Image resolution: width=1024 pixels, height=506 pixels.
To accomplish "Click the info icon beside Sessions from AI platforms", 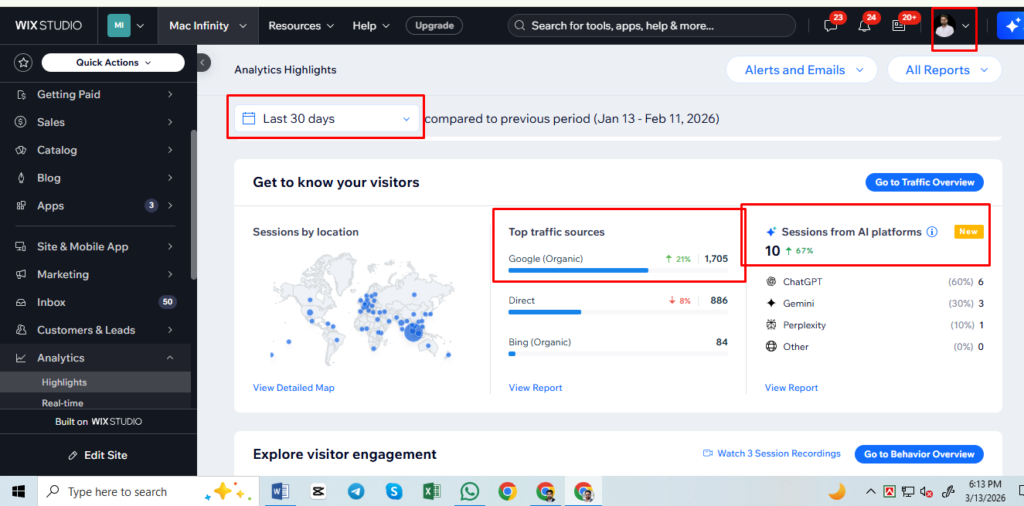I will point(933,232).
